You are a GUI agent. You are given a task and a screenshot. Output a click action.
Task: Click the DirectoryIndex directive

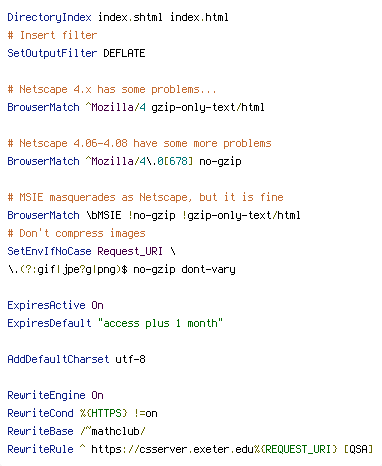coord(49,17)
